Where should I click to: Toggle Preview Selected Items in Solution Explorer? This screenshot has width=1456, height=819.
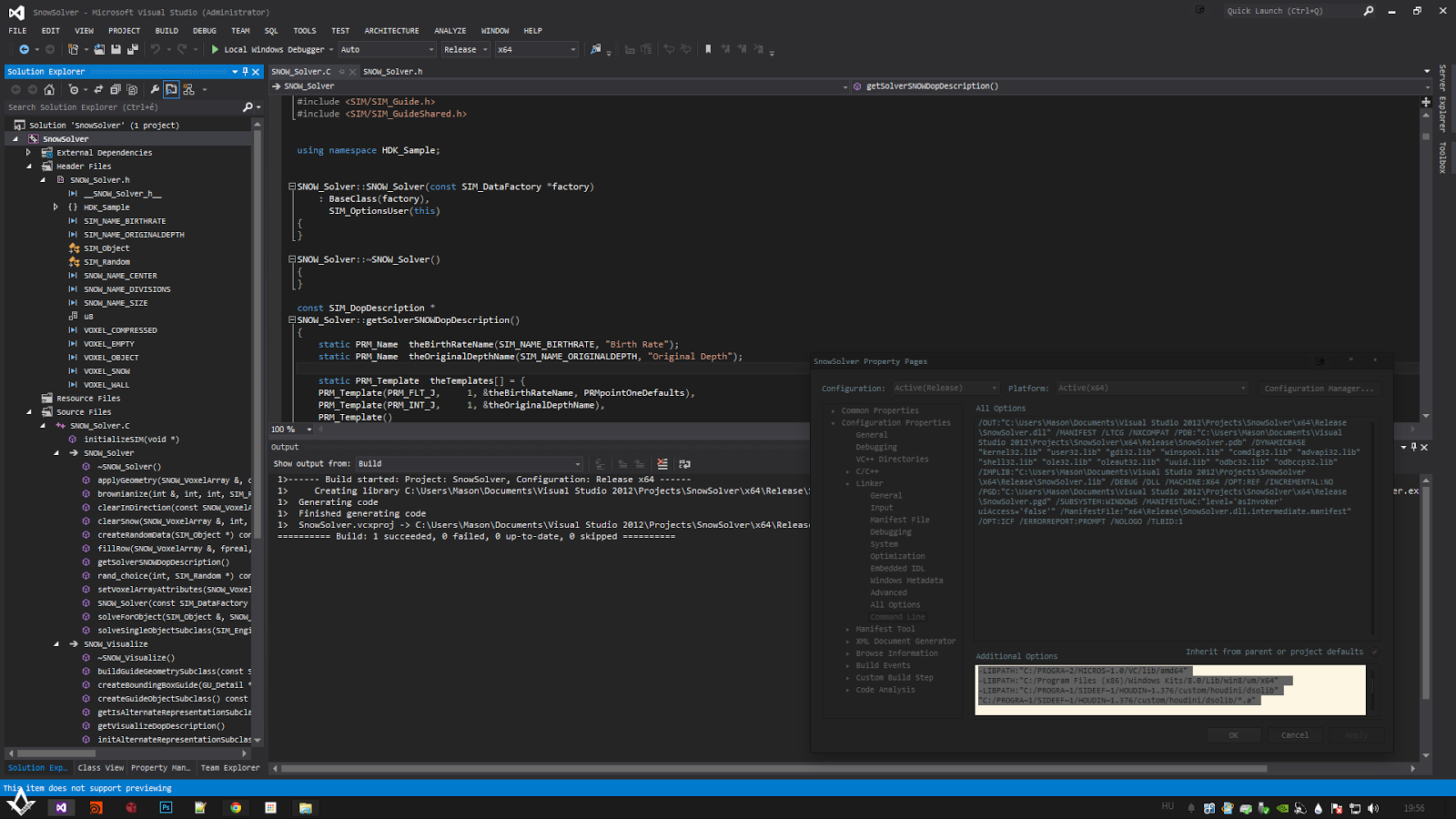point(171,90)
